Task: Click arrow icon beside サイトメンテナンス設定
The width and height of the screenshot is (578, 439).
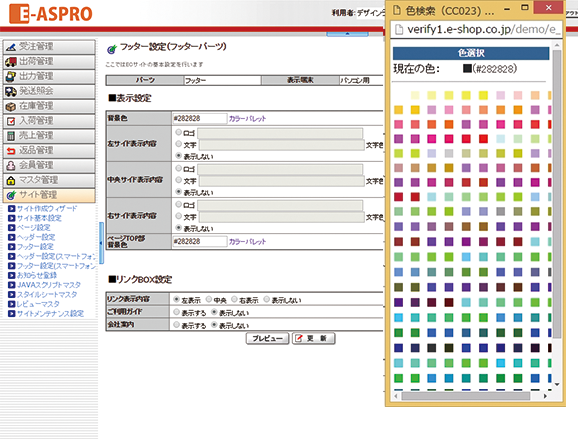Action: coord(12,314)
